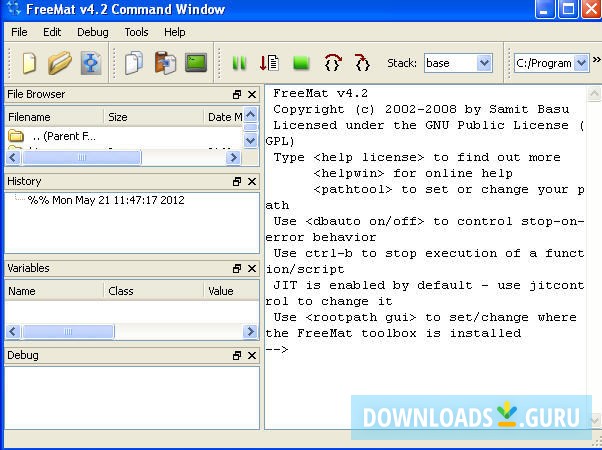Click the 'Type <help license>' console line

tap(417, 157)
